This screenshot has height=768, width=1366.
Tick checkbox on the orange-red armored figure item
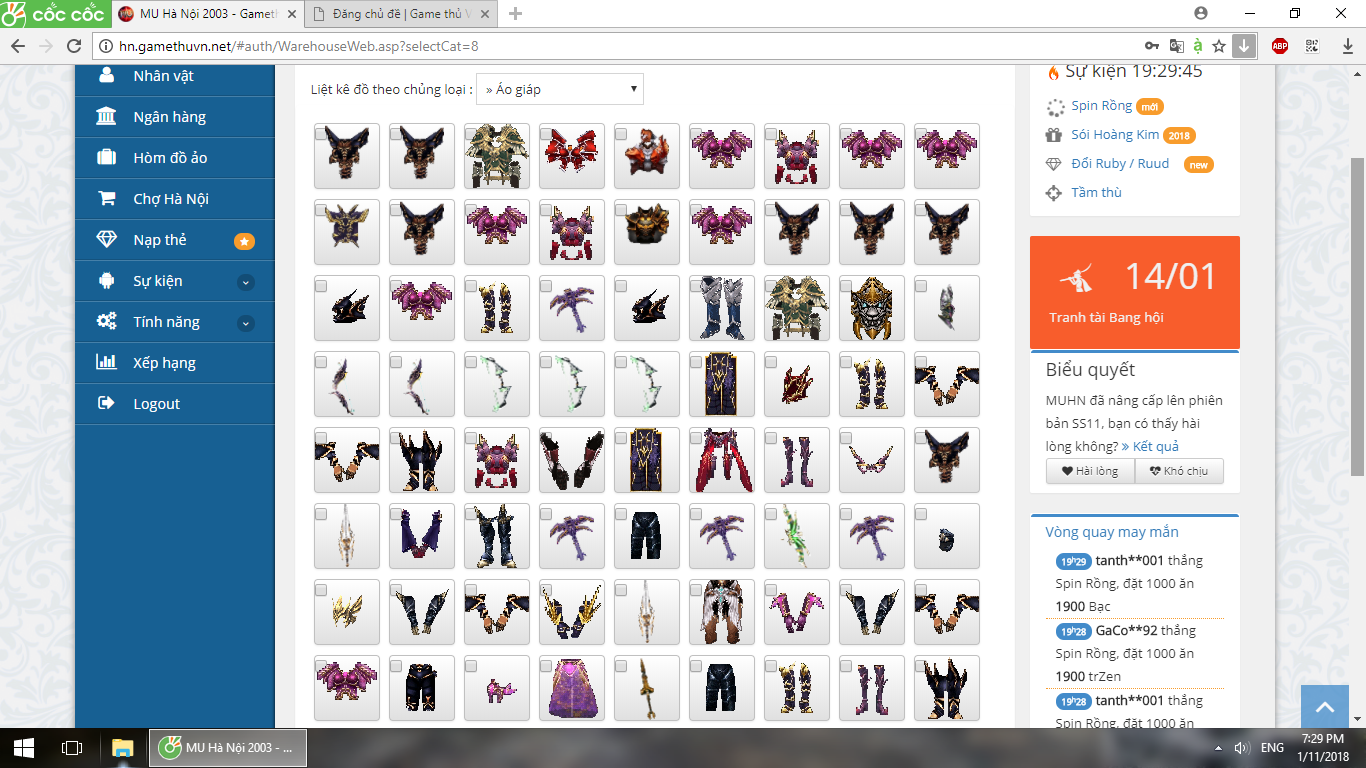tap(621, 134)
